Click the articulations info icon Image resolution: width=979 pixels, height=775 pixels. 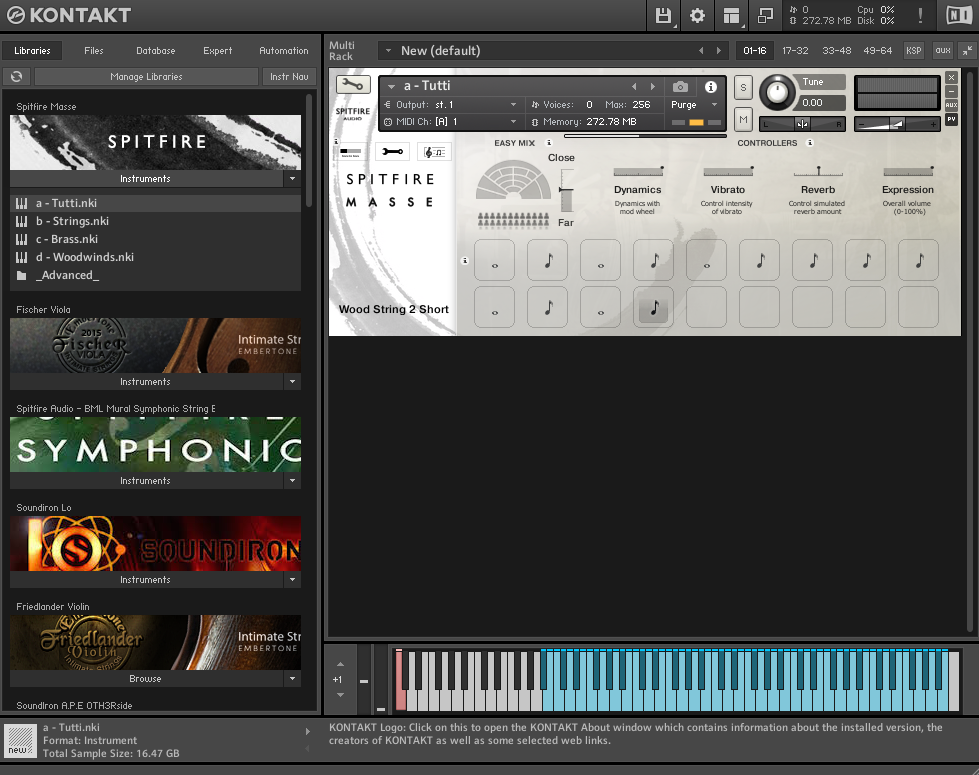pos(465,260)
